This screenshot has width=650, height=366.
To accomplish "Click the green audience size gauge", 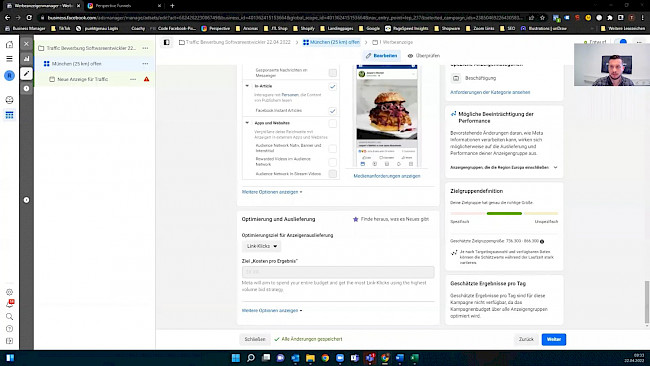I will pyautogui.click(x=504, y=213).
